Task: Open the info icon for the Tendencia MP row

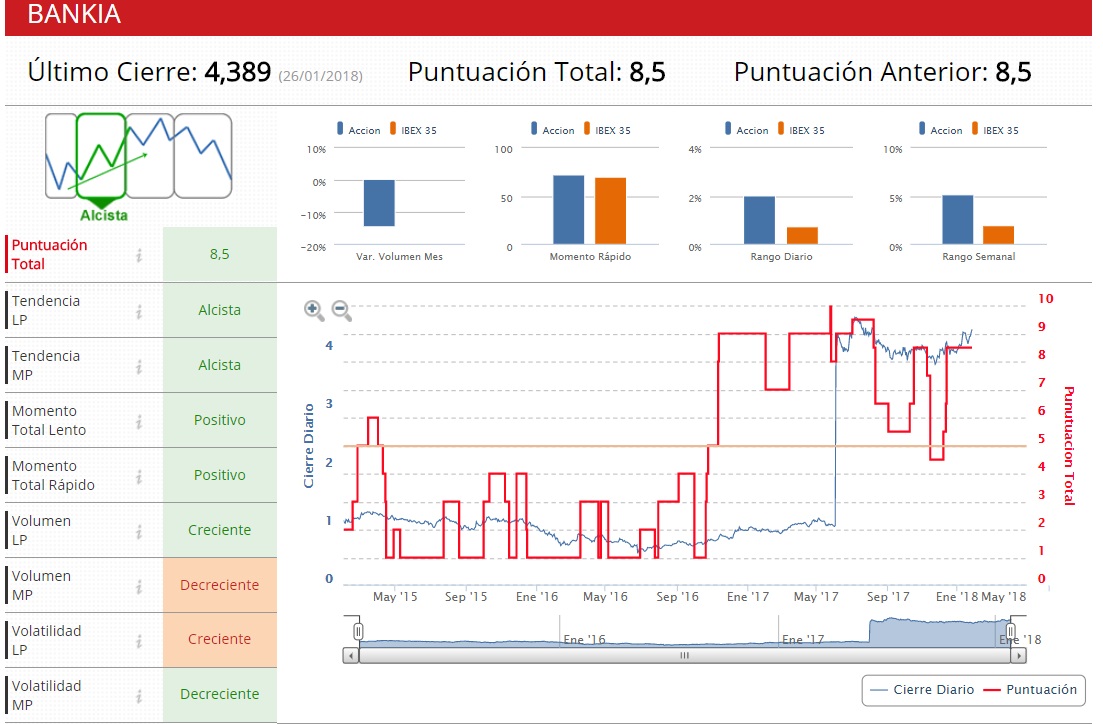Action: click(139, 366)
